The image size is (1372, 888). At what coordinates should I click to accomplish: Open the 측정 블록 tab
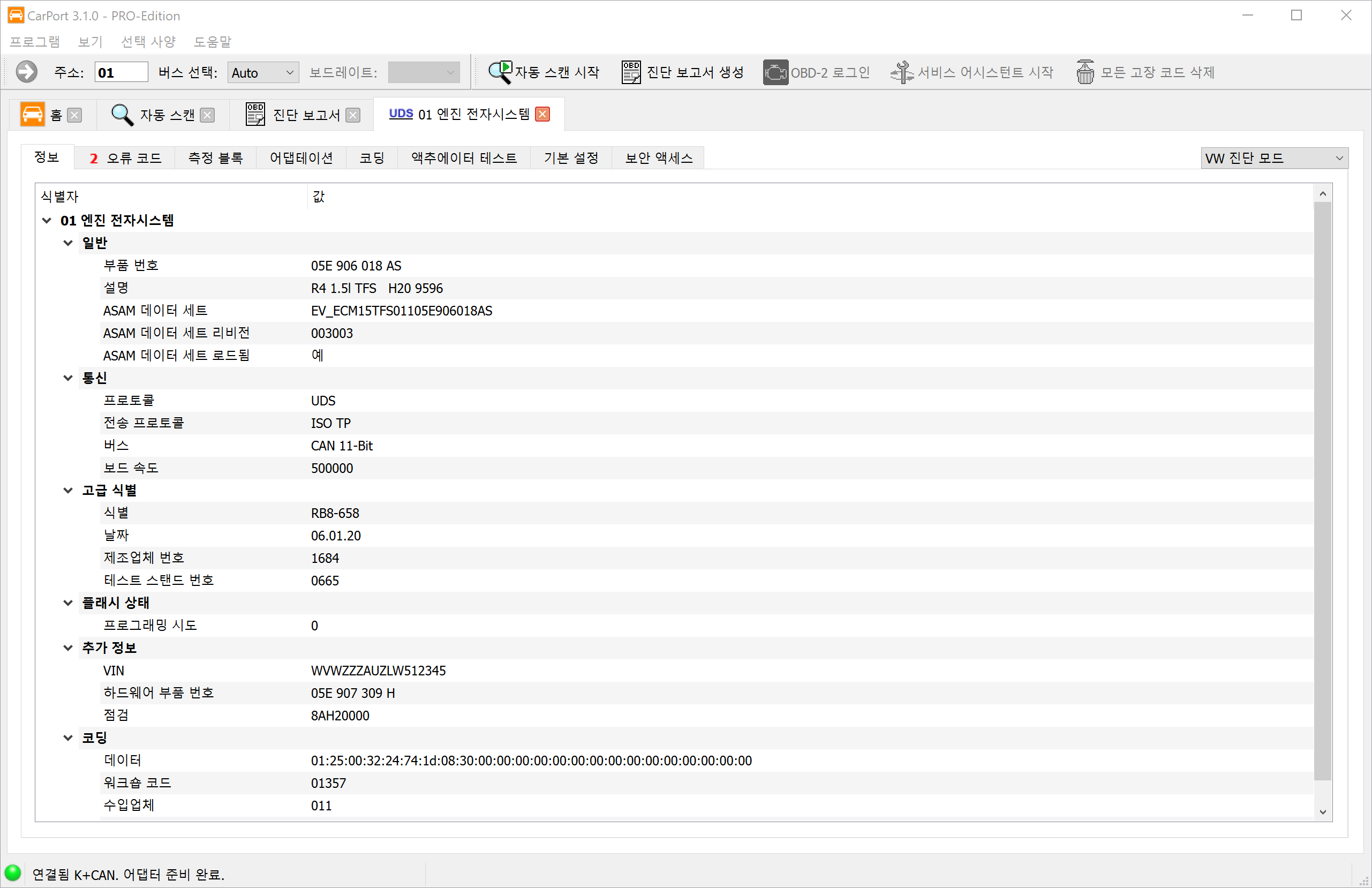coord(216,158)
